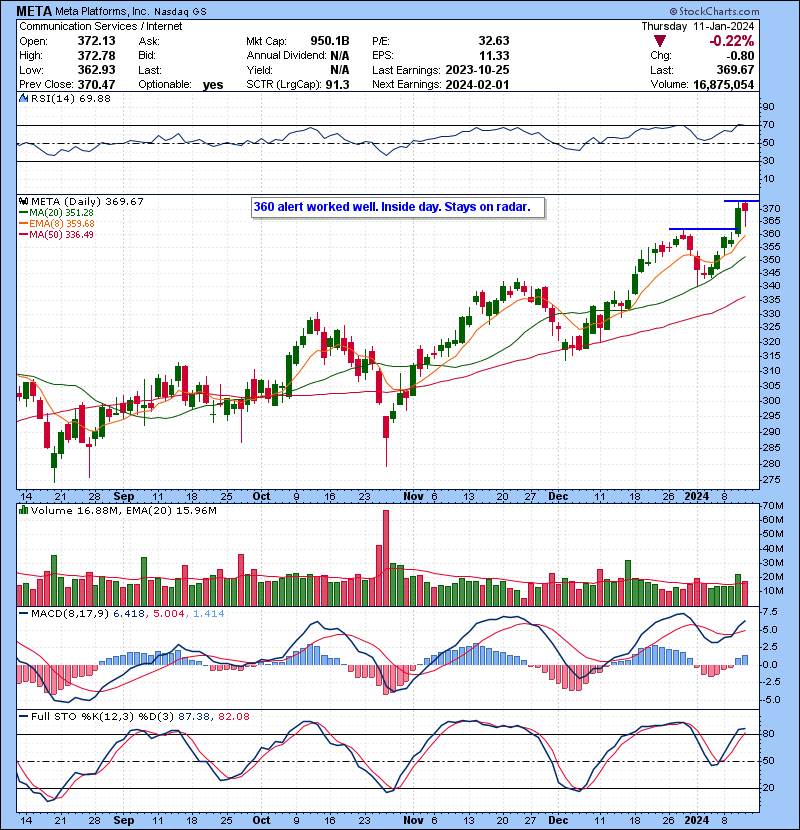Click the 2024 label on price chart axis
The height and width of the screenshot is (830, 800).
pyautogui.click(x=696, y=497)
